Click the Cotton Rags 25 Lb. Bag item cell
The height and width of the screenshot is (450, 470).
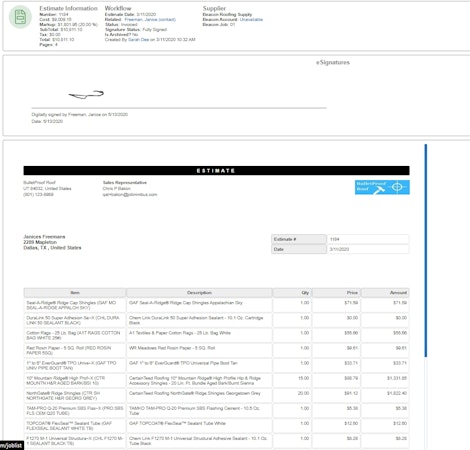tap(75, 335)
